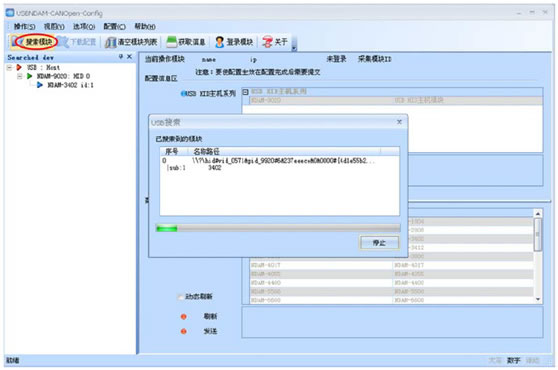Click the 搜索模块 search module toolbar button
This screenshot has width=558, height=370.
(34, 42)
